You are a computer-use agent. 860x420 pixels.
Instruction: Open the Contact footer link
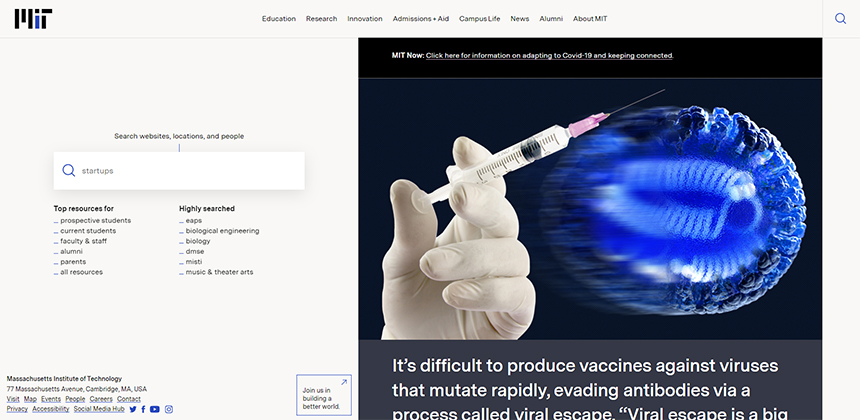pos(129,399)
